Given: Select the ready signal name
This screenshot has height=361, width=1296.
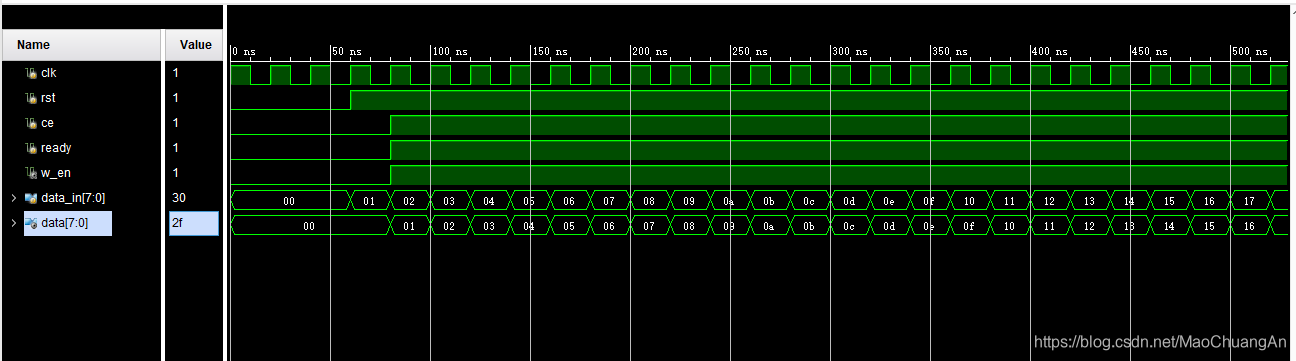Looking at the screenshot, I should click(x=56, y=148).
